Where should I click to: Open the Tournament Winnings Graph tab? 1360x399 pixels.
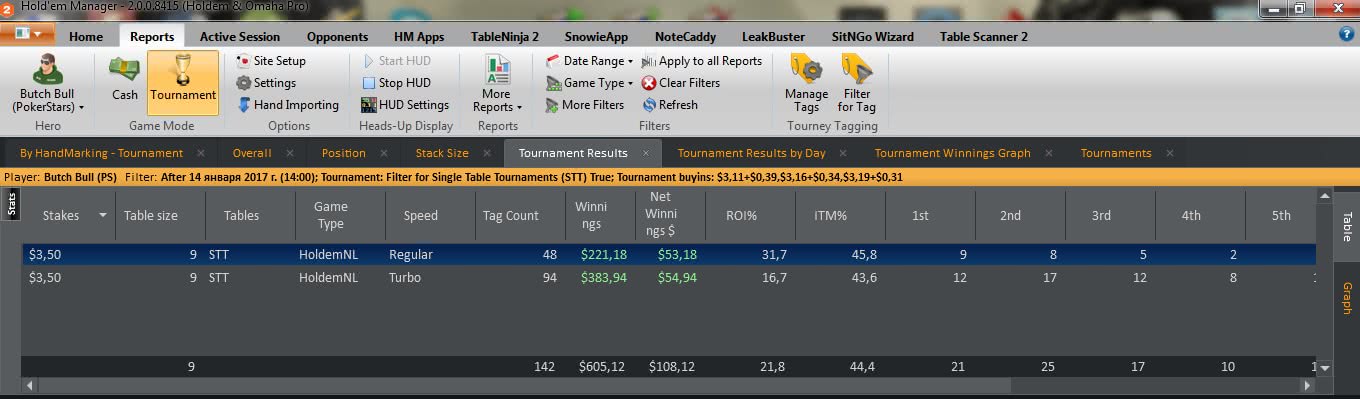(952, 153)
